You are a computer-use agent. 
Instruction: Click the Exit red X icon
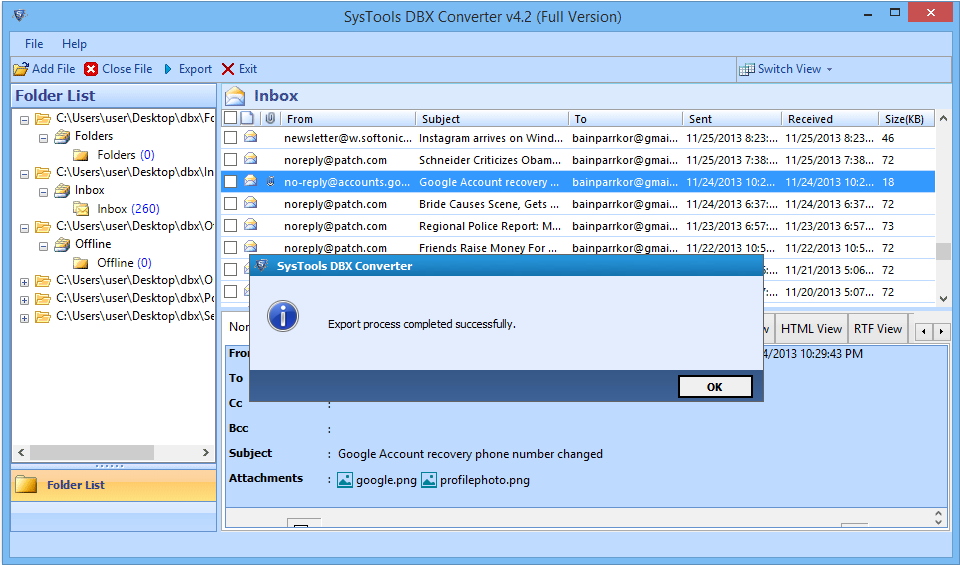click(228, 69)
